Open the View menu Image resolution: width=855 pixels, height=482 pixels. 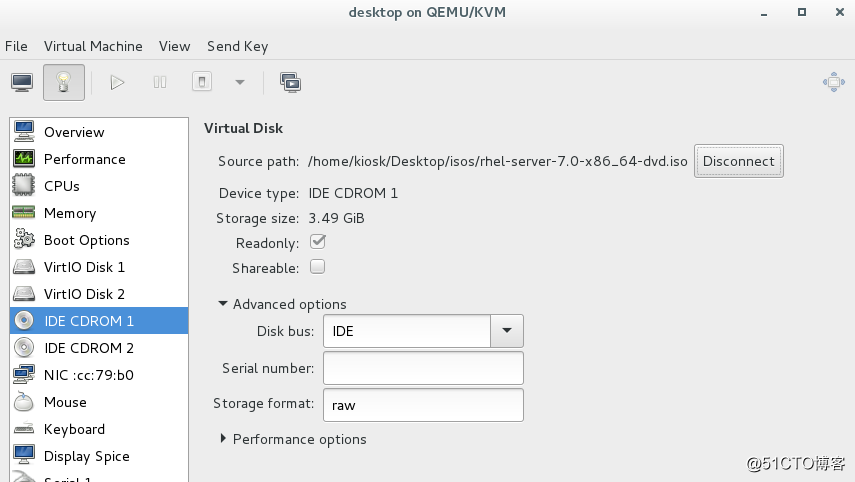pyautogui.click(x=174, y=46)
